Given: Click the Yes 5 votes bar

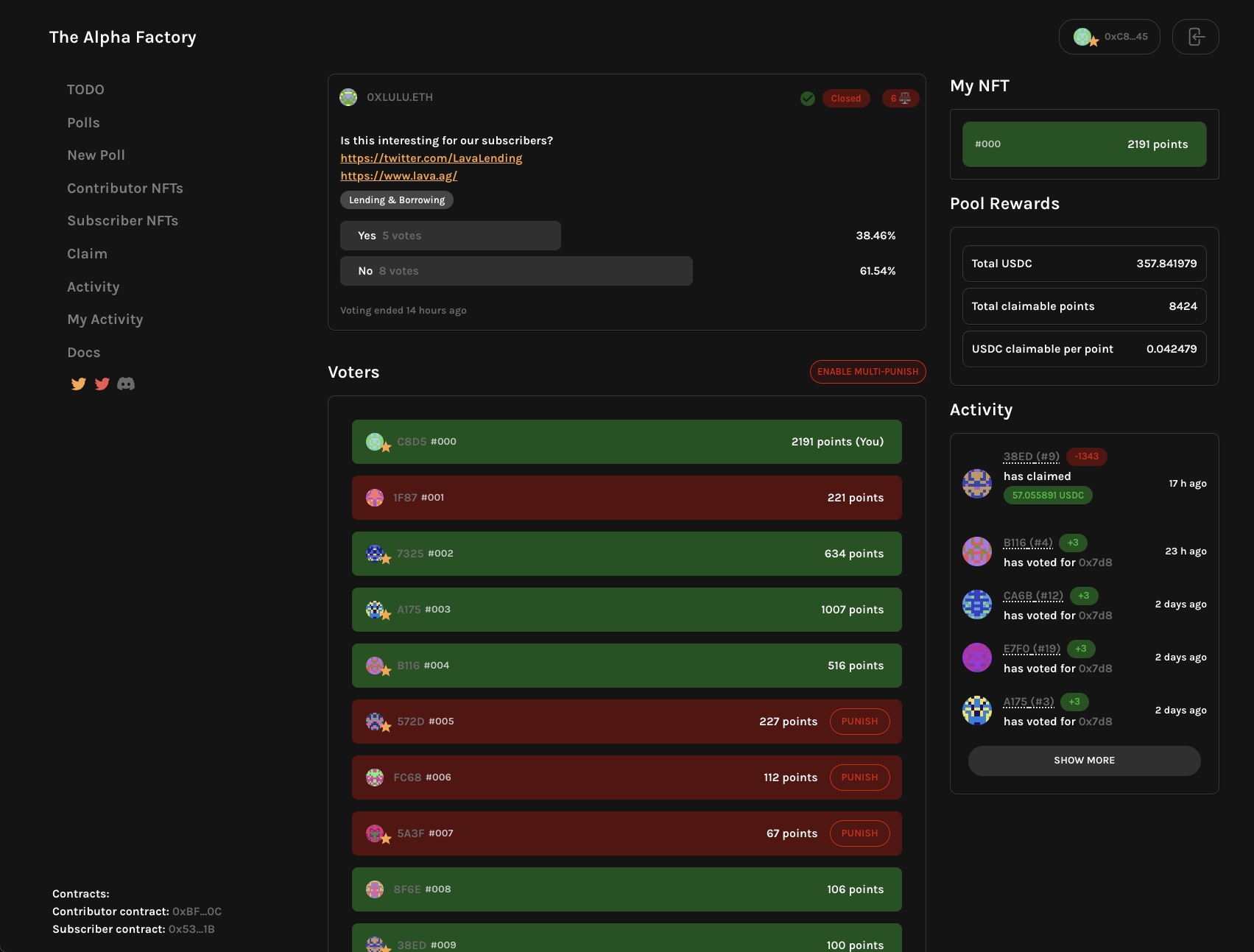Looking at the screenshot, I should 450,236.
